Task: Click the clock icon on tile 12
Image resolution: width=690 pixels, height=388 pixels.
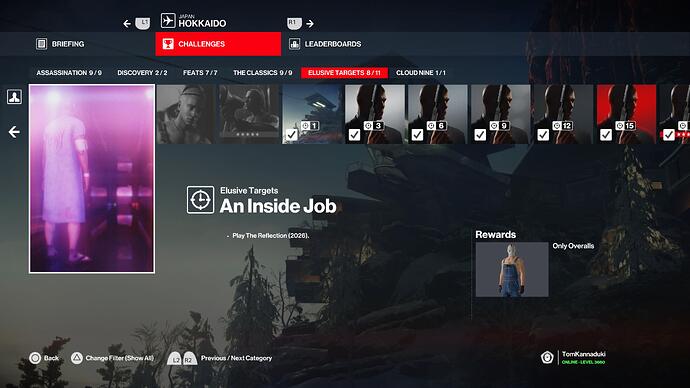Action: [x=557, y=126]
